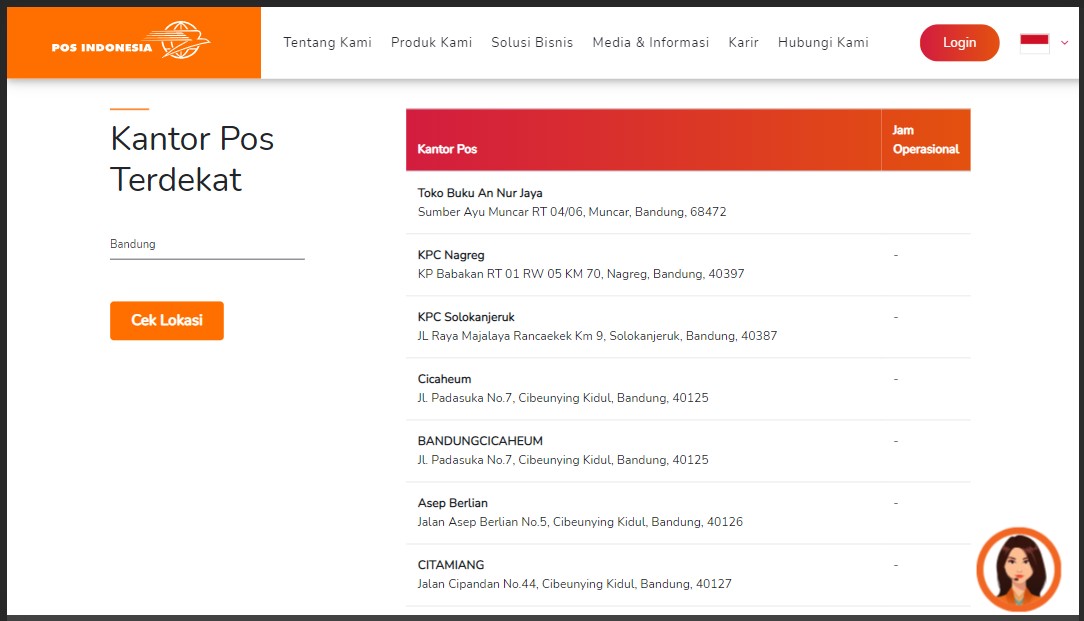Click the Kantor Pos Terdekat heading

(x=192, y=159)
